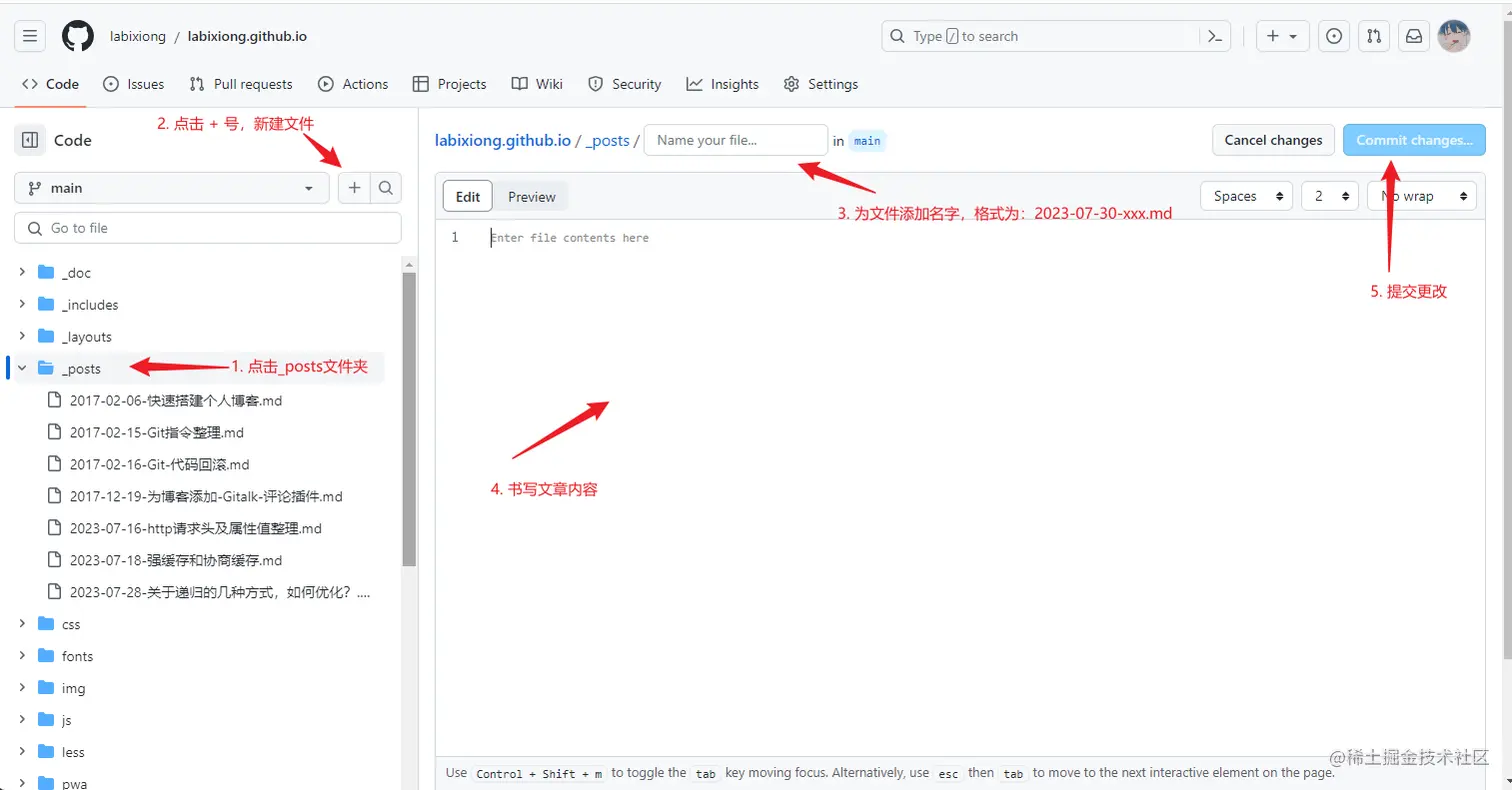Screen dimensions: 1512x790
Task: Focus the Name your file input
Action: [736, 140]
